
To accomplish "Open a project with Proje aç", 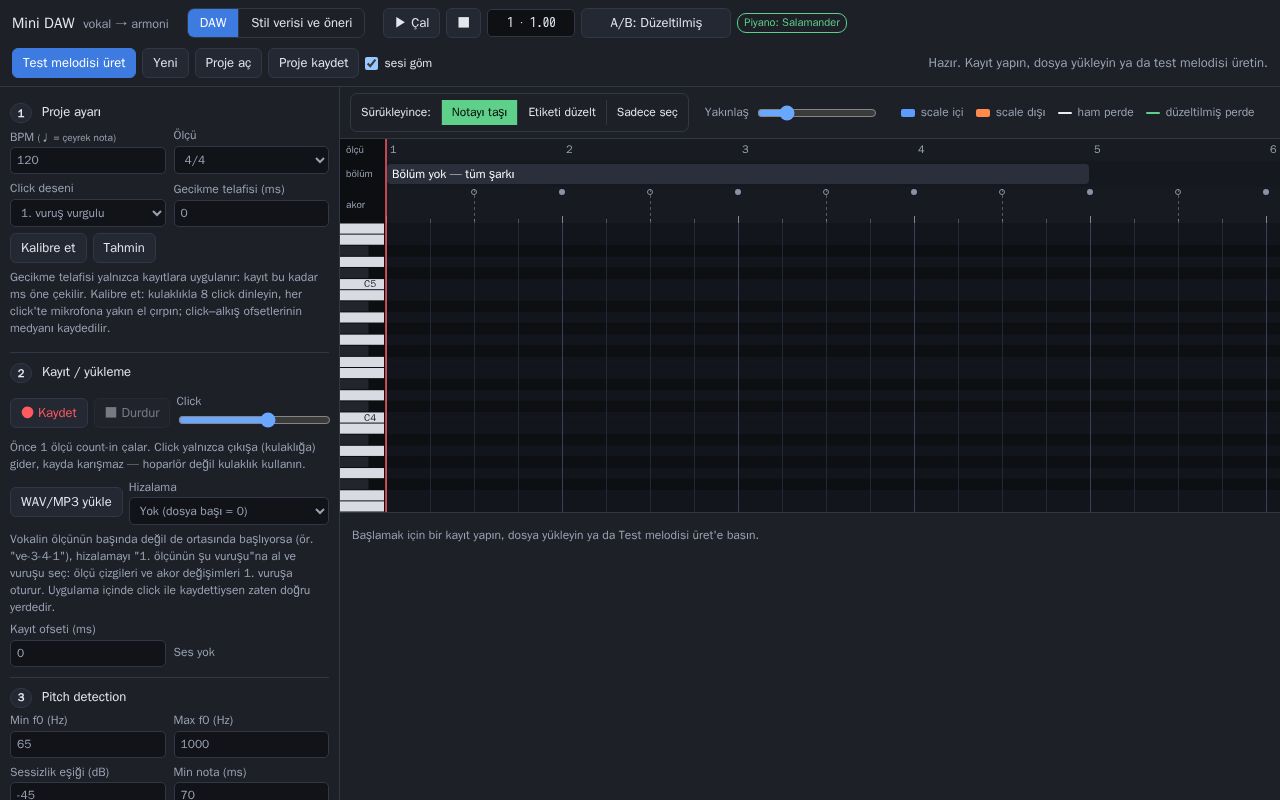I will coord(228,63).
